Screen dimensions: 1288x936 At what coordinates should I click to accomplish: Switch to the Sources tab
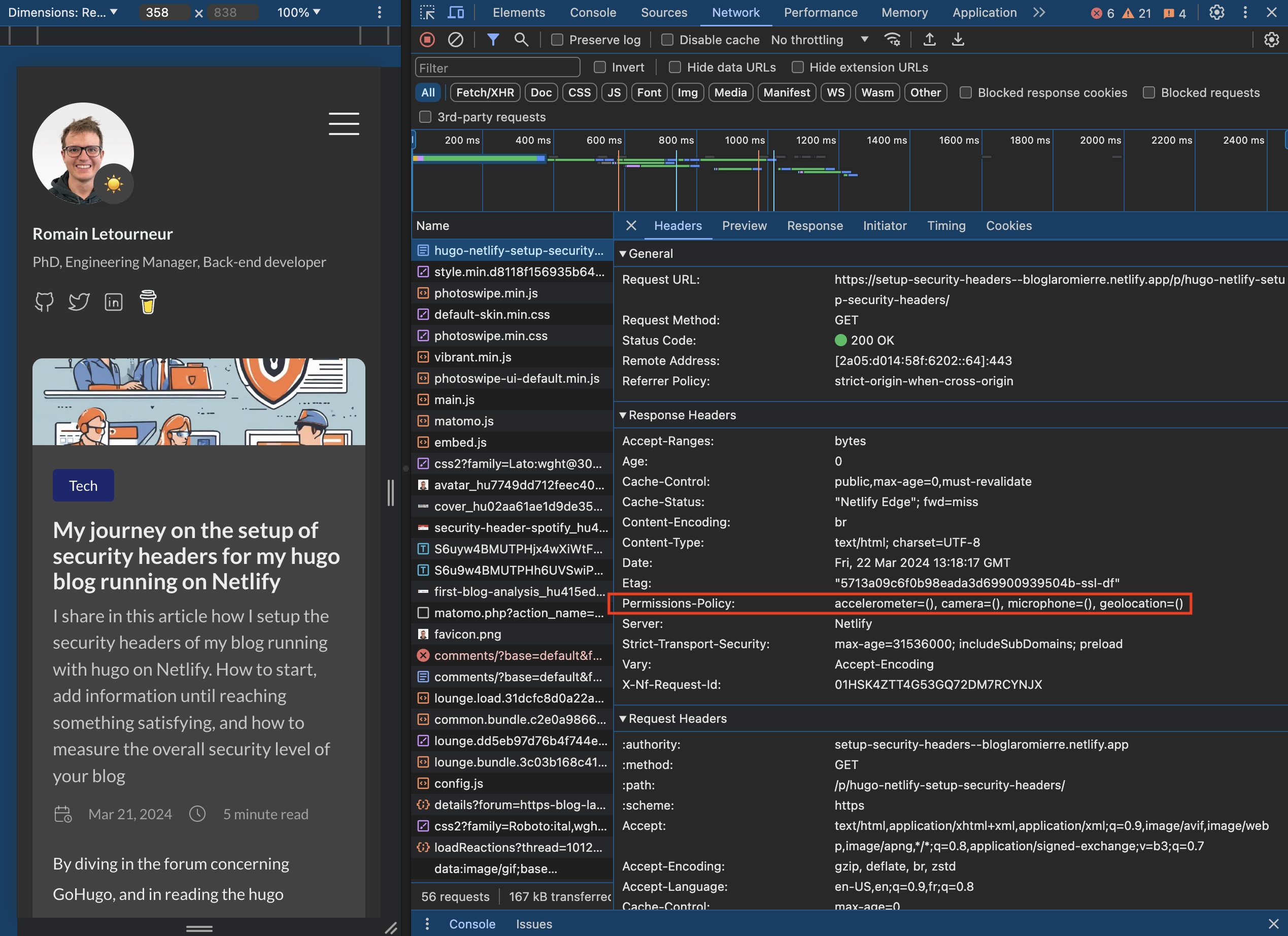click(x=664, y=13)
